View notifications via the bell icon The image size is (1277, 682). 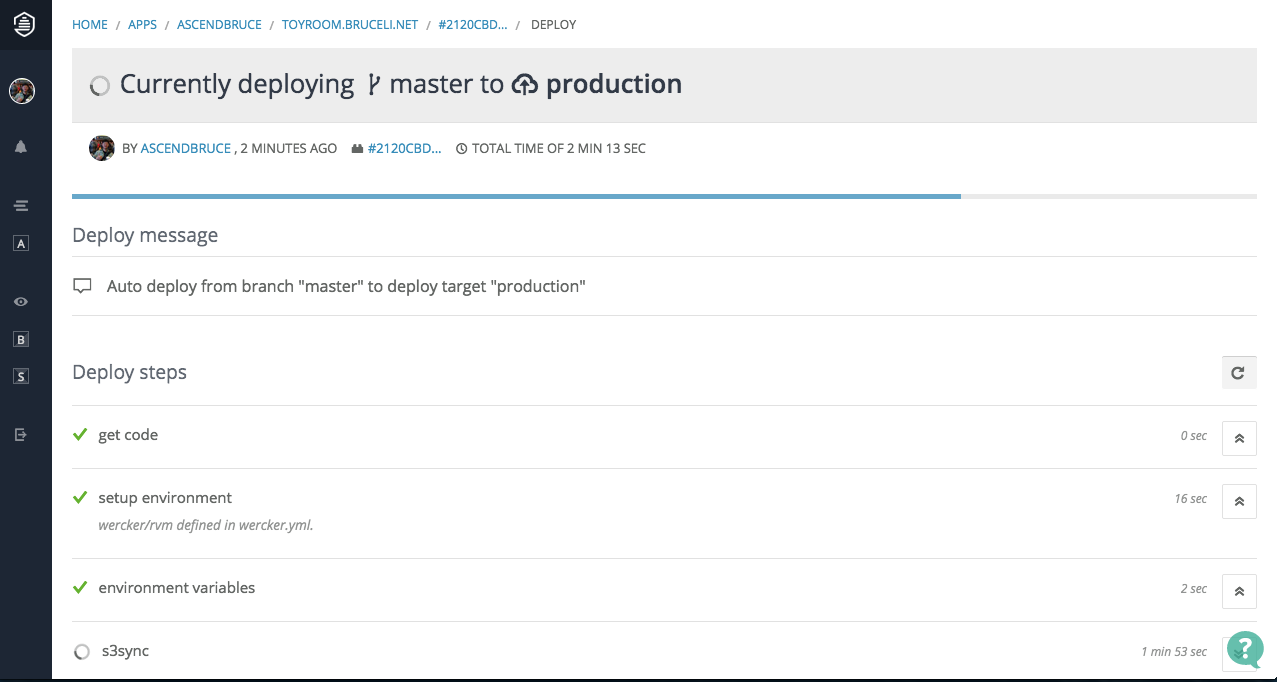click(21, 147)
